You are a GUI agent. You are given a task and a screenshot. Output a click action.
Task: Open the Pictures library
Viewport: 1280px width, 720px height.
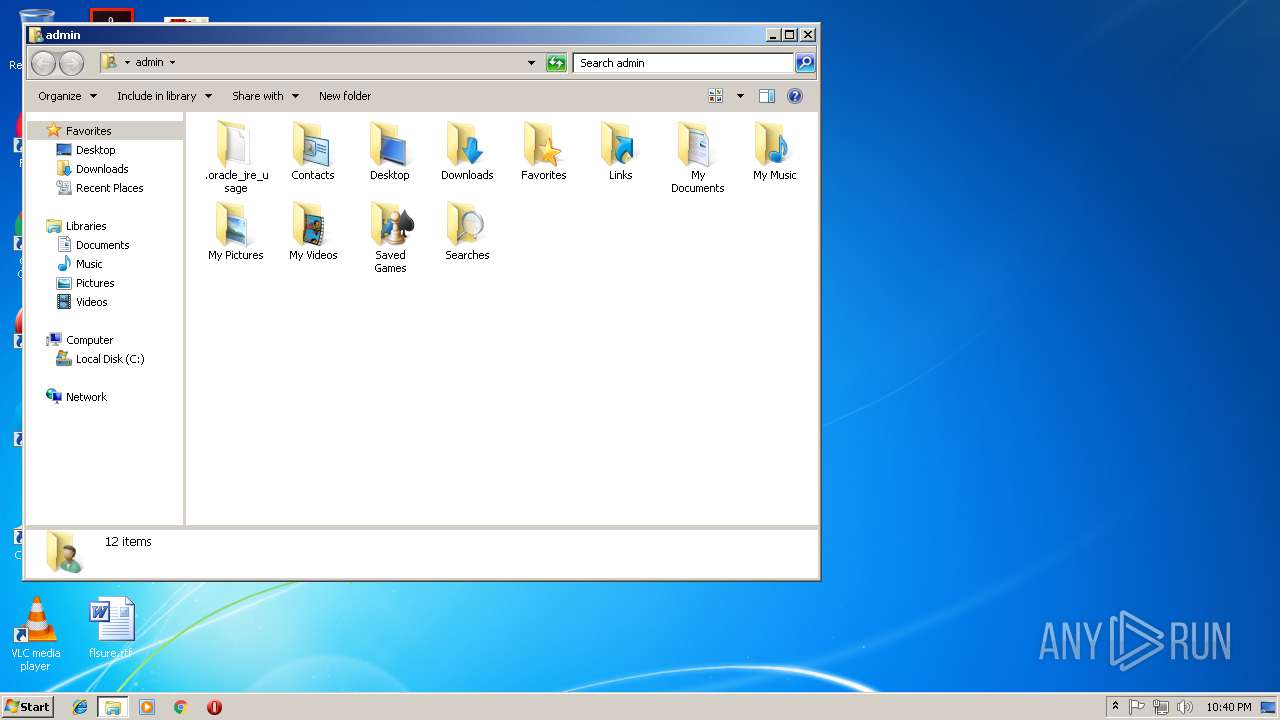(95, 283)
